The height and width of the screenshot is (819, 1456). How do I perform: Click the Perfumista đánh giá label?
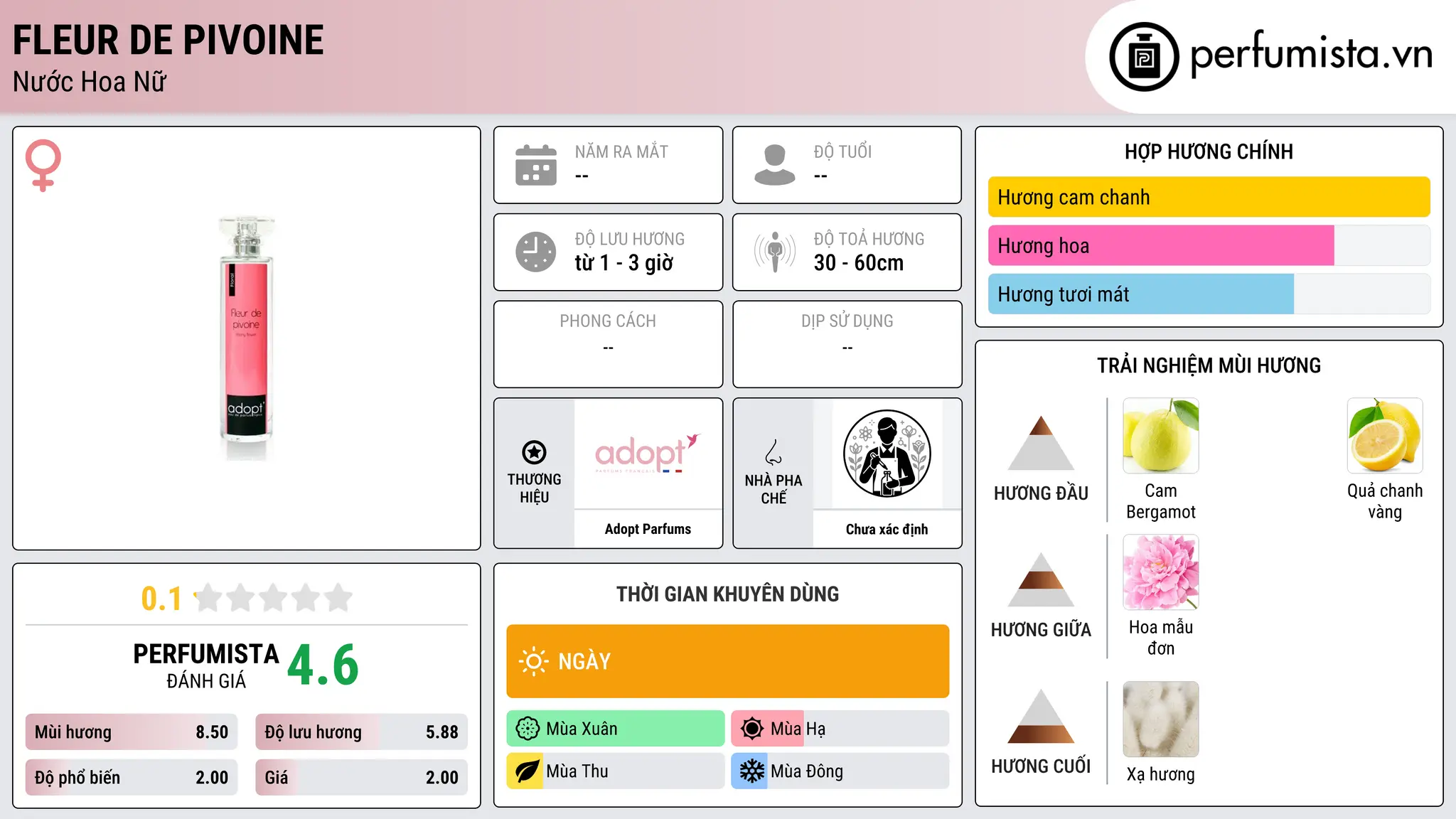pyautogui.click(x=206, y=665)
